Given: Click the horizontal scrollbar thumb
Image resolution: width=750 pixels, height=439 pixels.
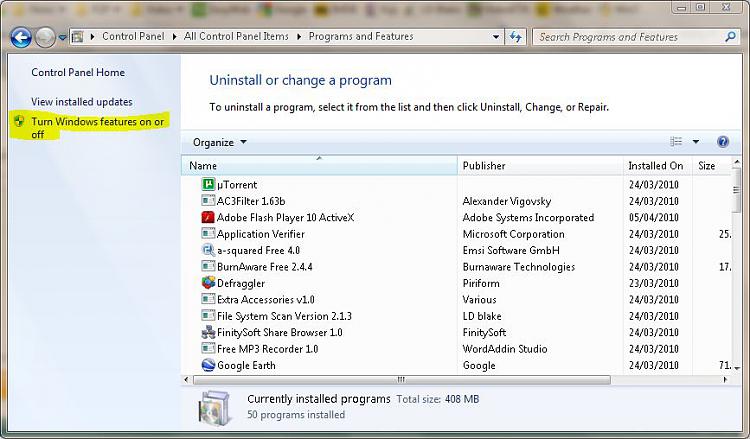Looking at the screenshot, I should tap(401, 380).
